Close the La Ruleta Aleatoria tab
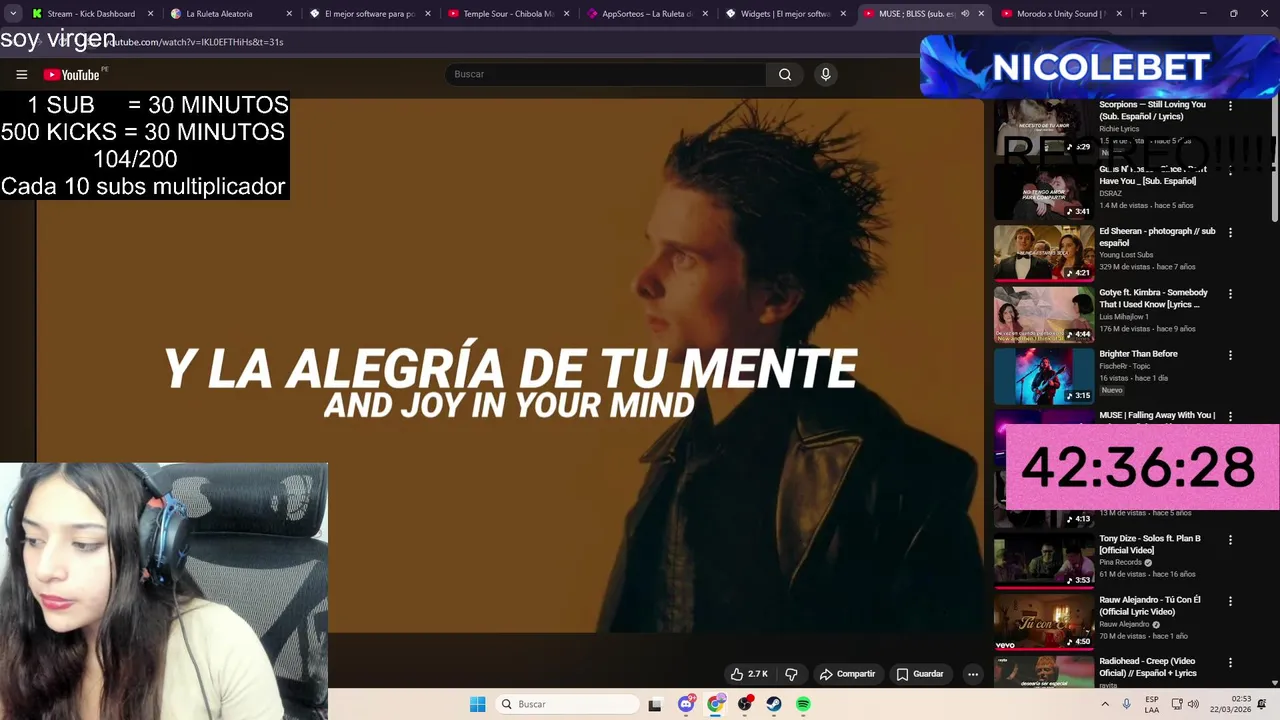 click(x=289, y=14)
